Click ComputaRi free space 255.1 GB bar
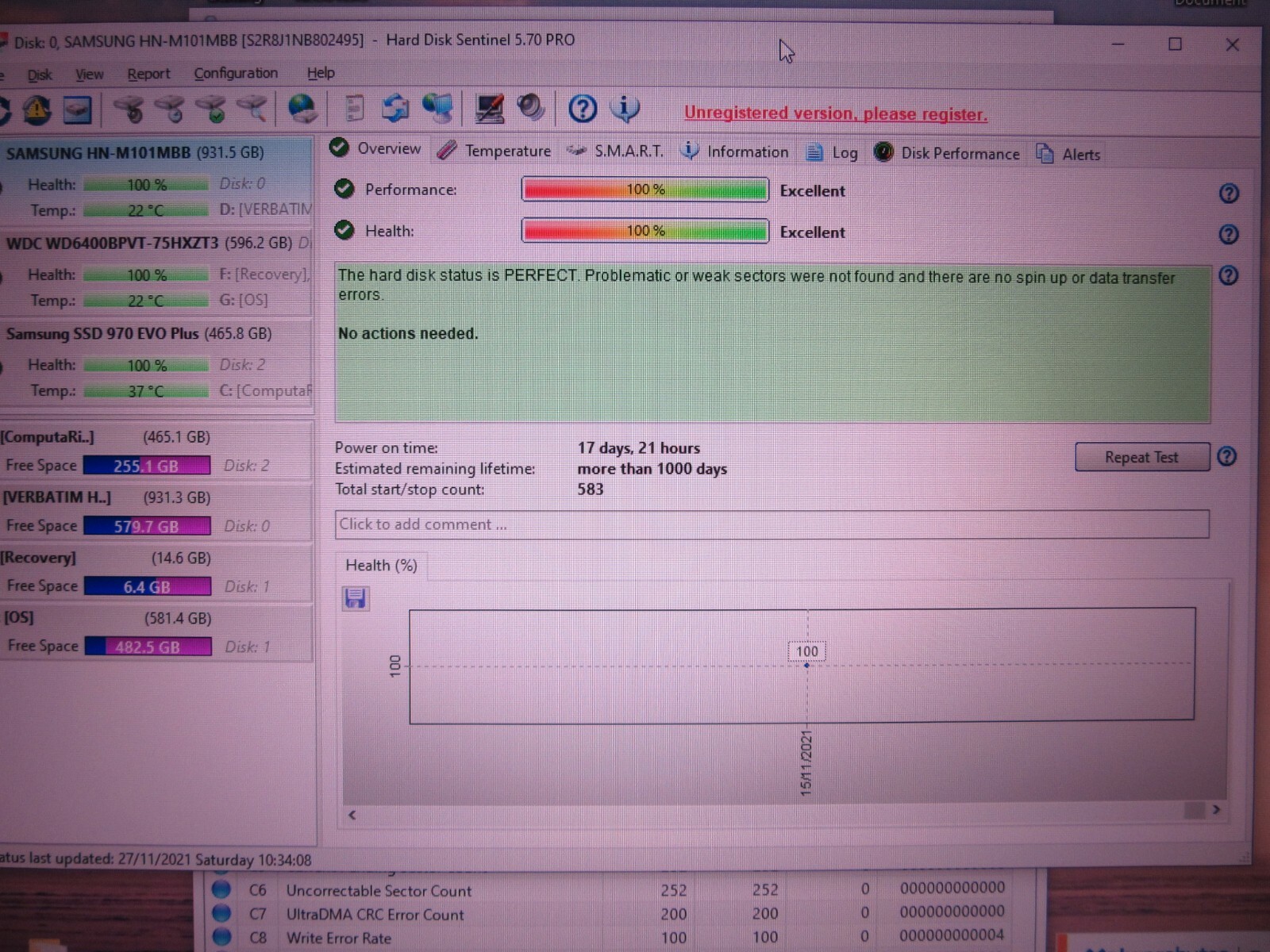The width and height of the screenshot is (1270, 952). tap(146, 466)
